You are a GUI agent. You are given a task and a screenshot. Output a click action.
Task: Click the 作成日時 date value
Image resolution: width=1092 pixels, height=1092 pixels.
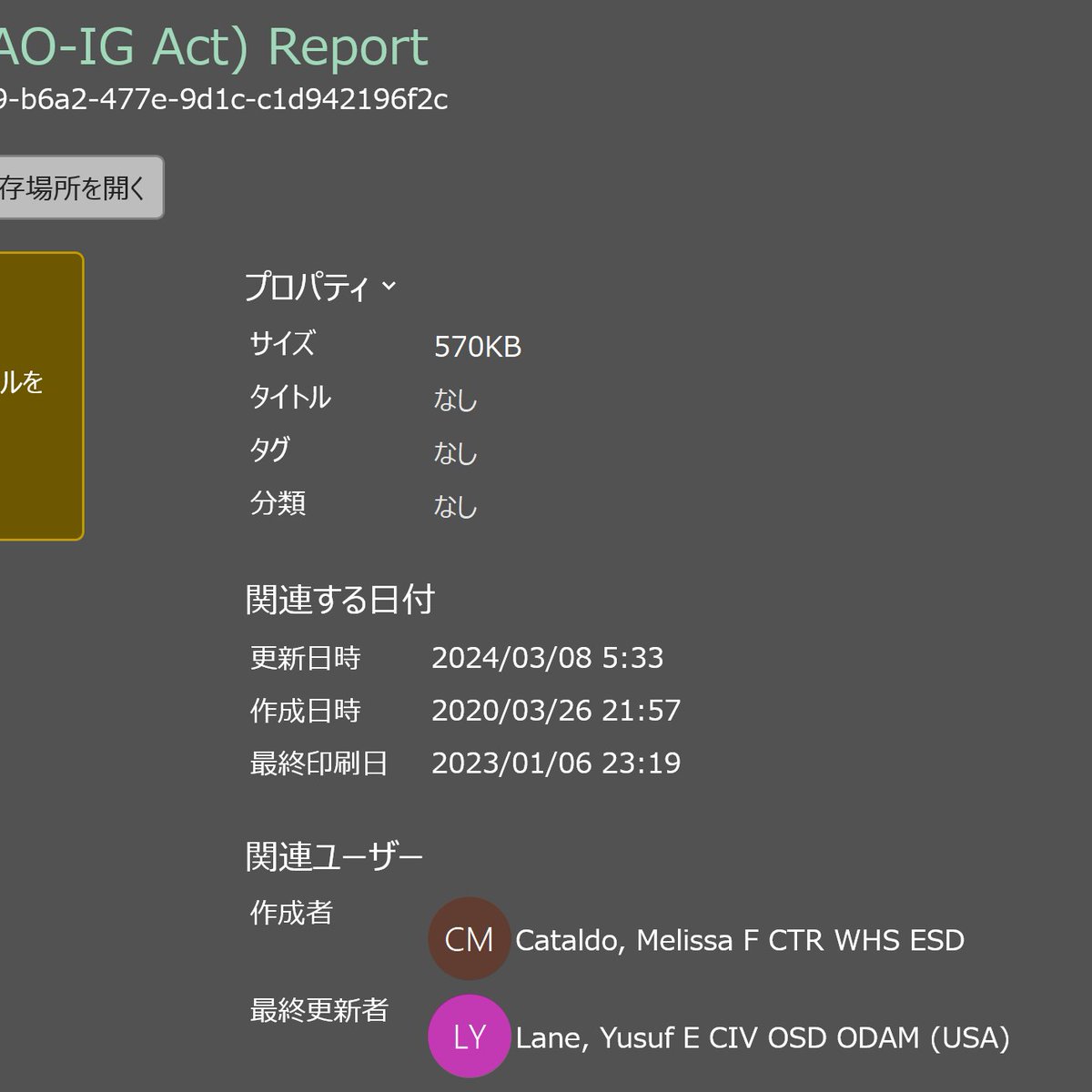point(559,710)
